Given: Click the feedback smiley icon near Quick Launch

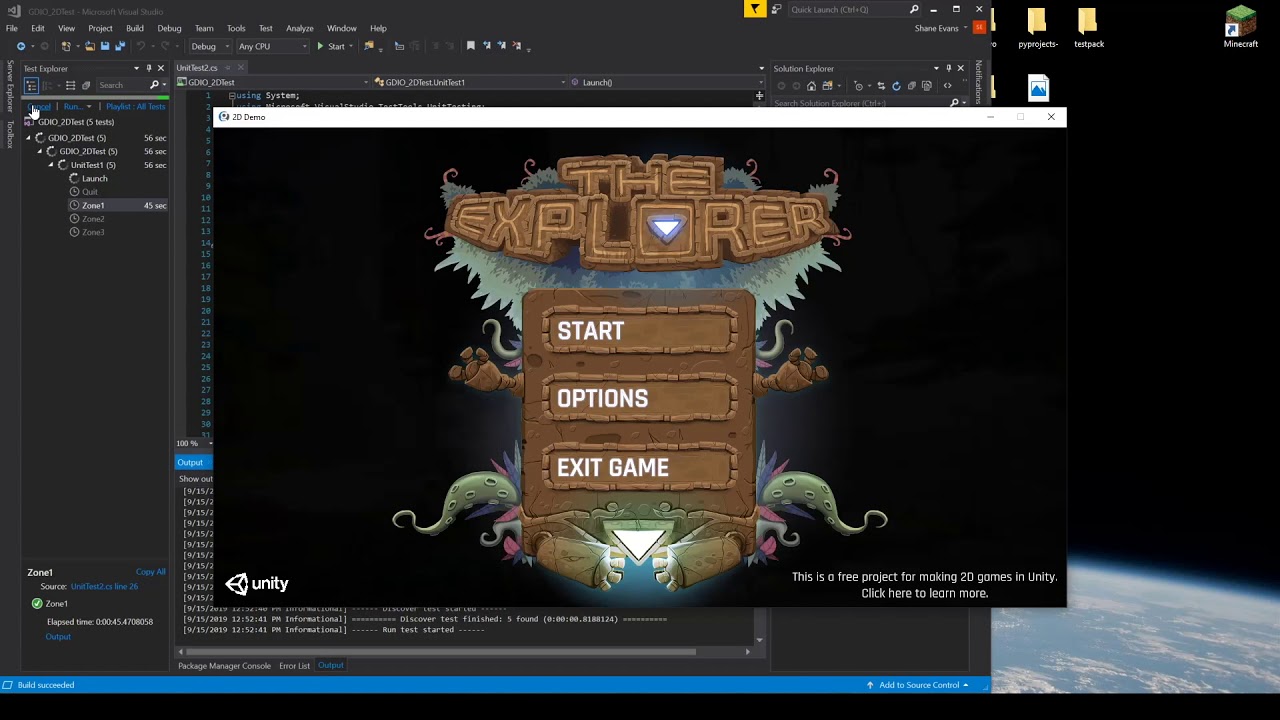Looking at the screenshot, I should tap(776, 9).
